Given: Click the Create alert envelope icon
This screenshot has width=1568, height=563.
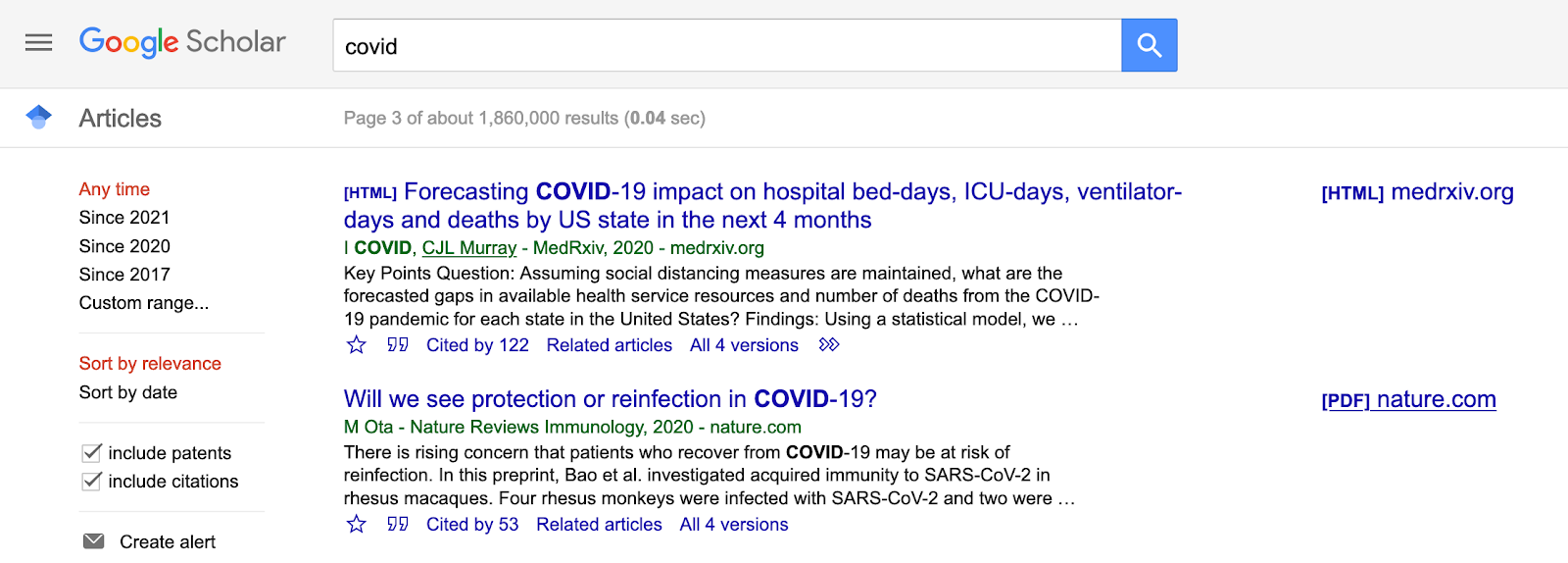Looking at the screenshot, I should click(94, 541).
